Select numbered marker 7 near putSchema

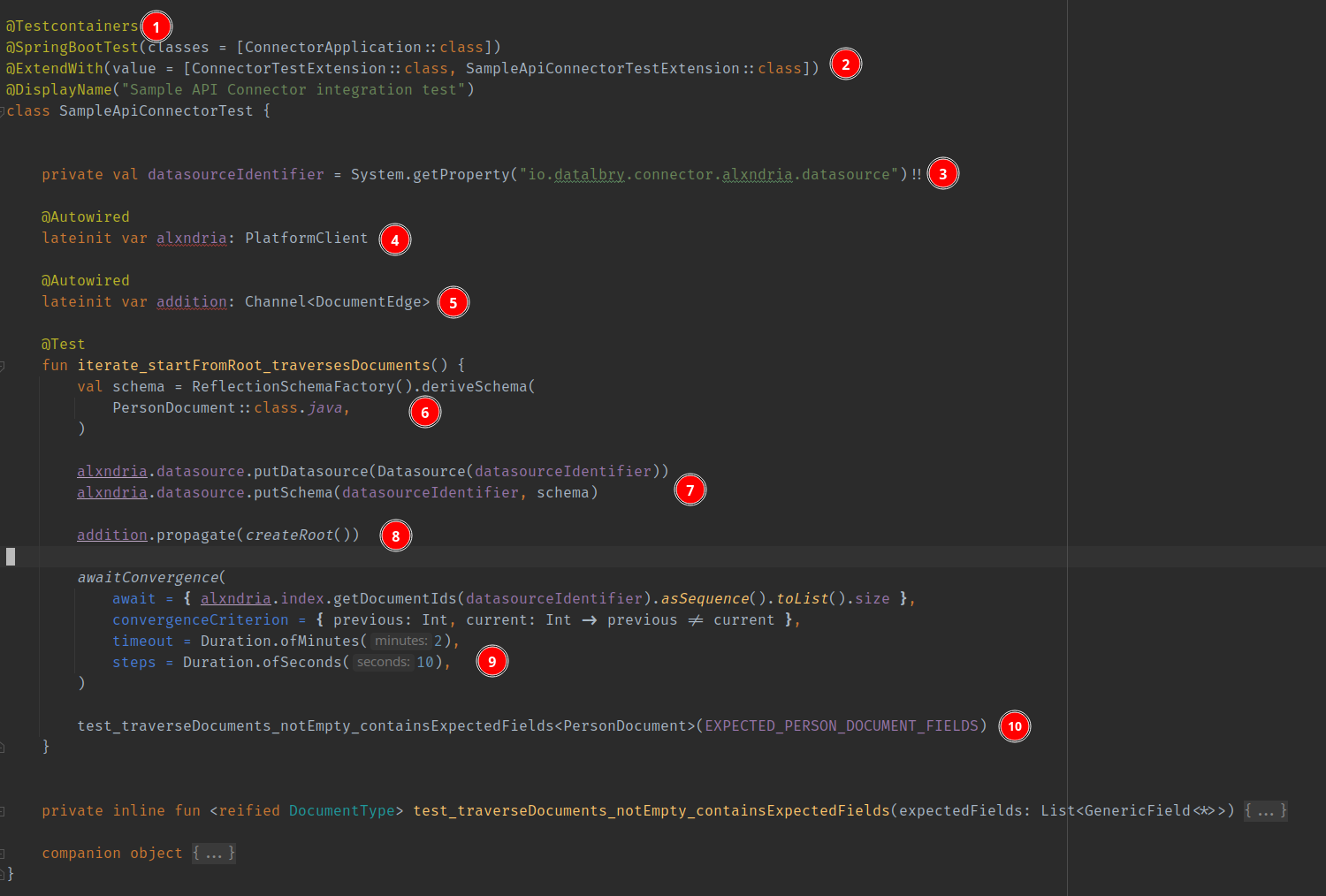coord(690,490)
